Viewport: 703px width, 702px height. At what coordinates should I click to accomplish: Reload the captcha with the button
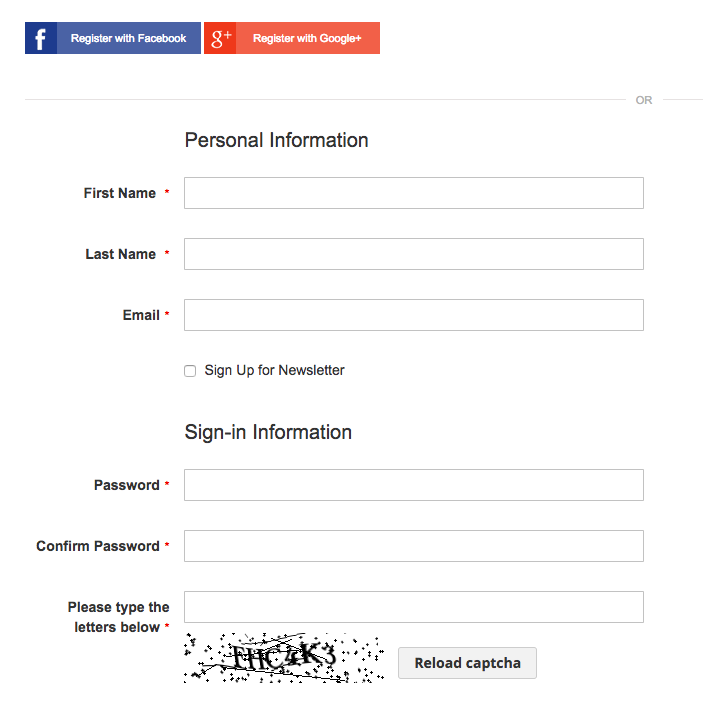click(x=467, y=663)
